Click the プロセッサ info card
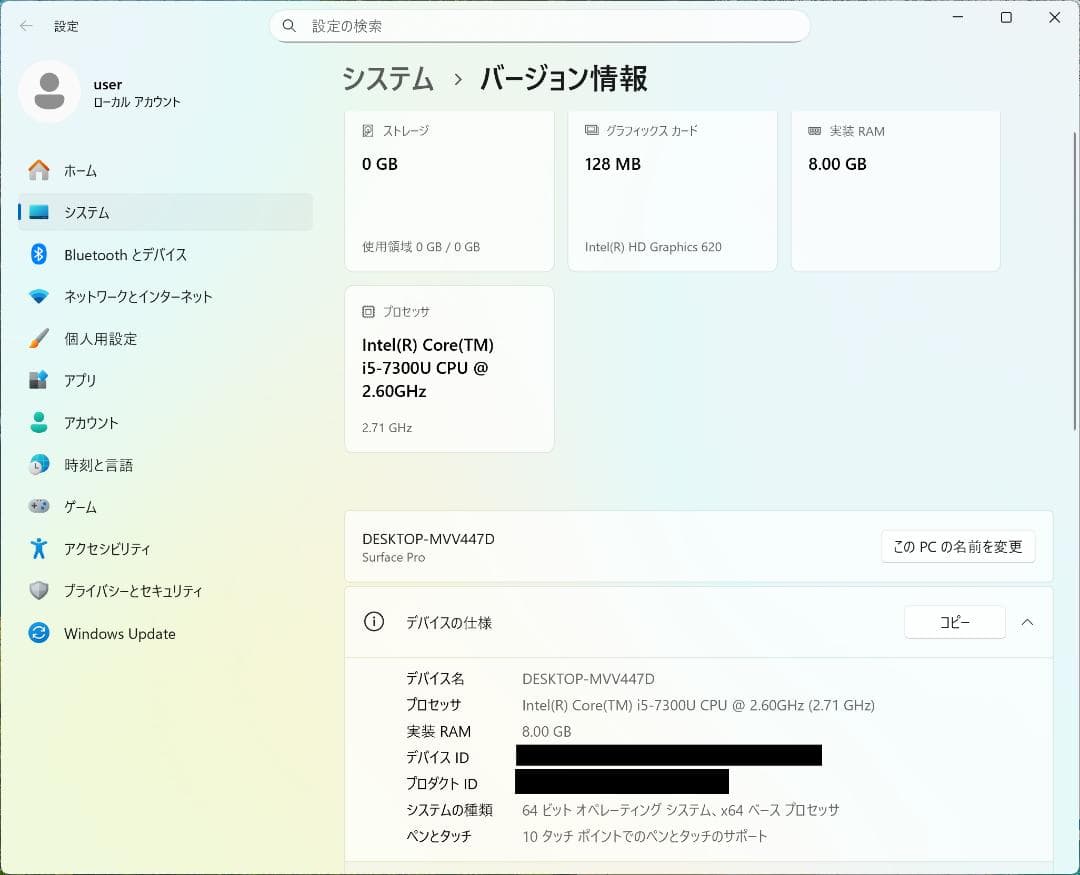Viewport: 1080px width, 875px height. (449, 369)
